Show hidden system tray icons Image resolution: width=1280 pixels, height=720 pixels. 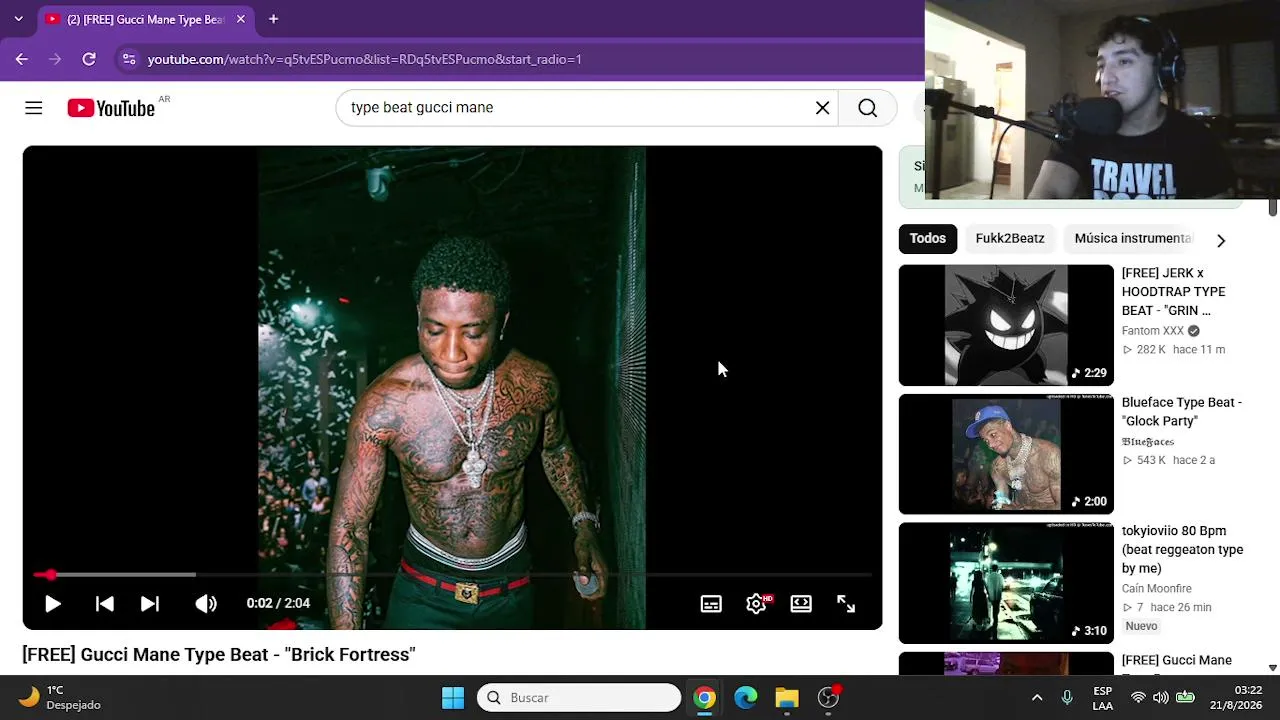(x=1037, y=698)
